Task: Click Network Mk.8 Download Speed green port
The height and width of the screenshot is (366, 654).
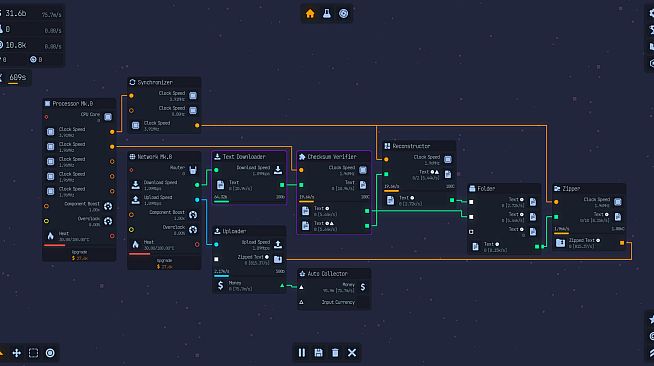Action: pos(197,185)
